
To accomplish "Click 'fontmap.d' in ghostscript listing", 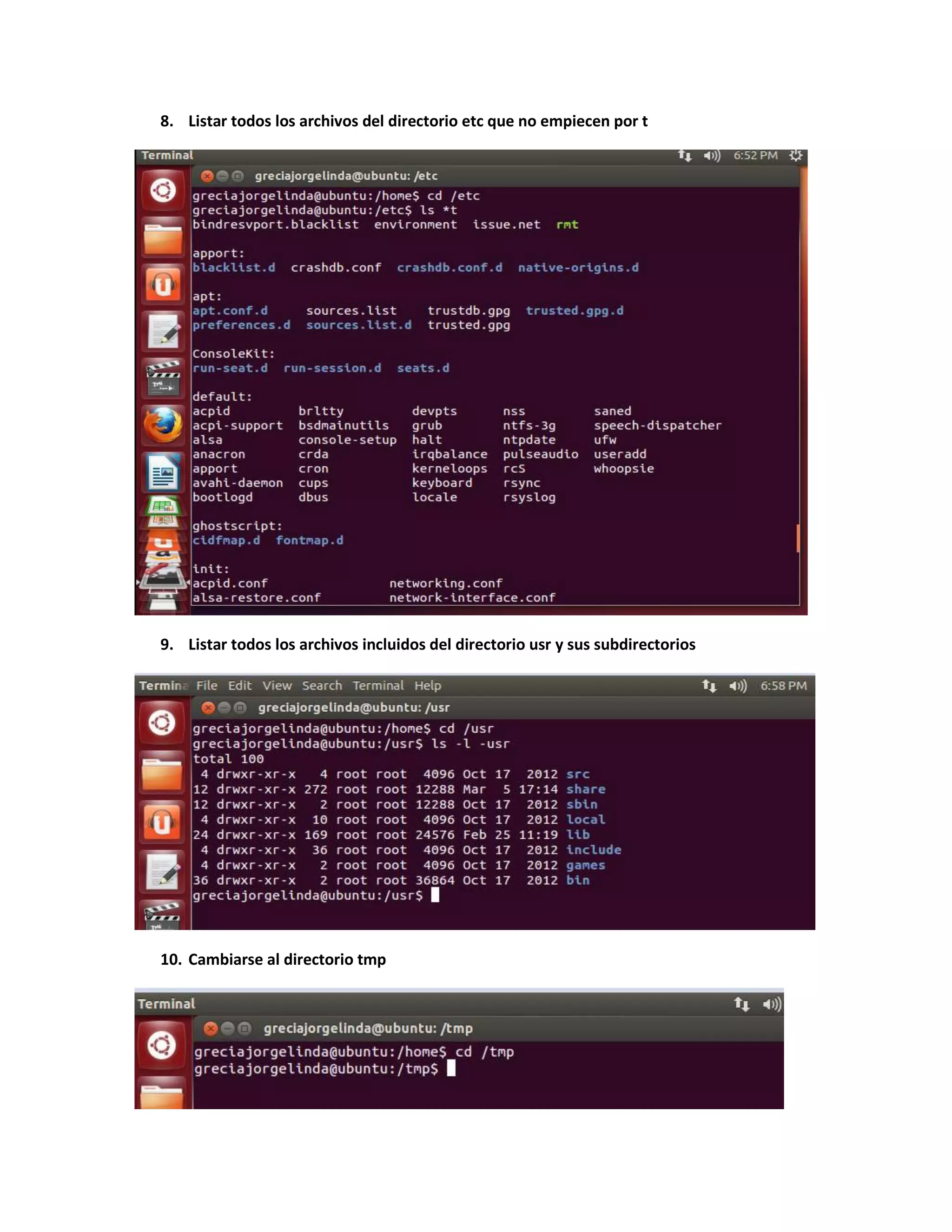I will tap(310, 540).
